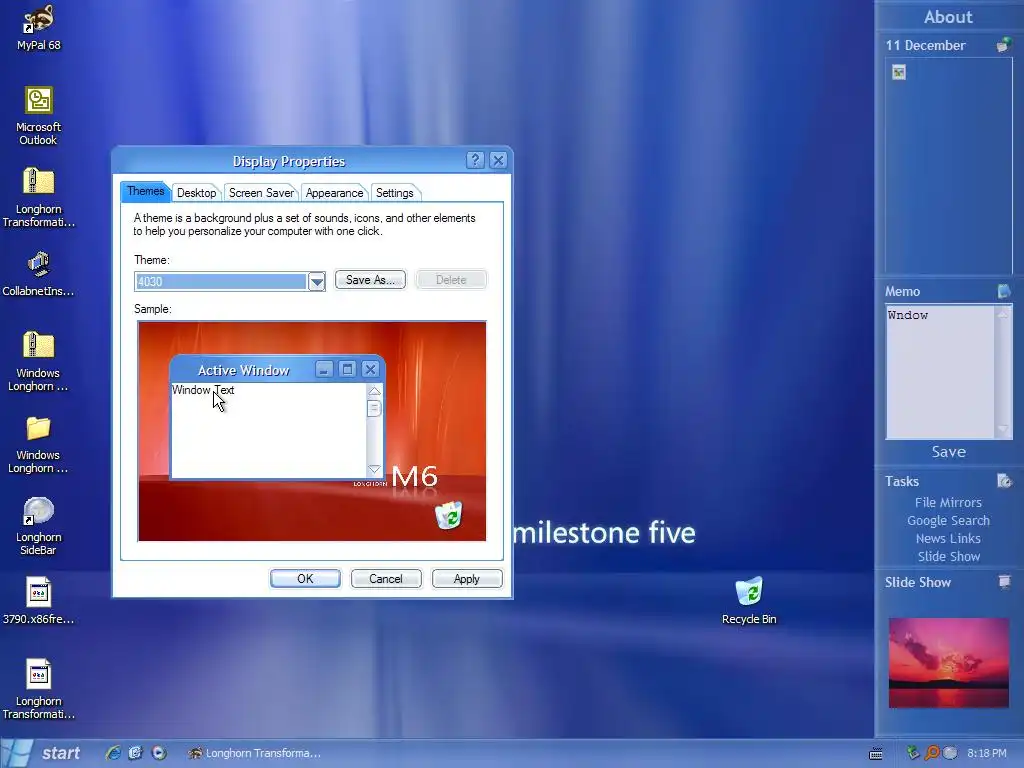This screenshot has height=768, width=1024.
Task: Click the orange magnifier tray icon
Action: tap(932, 753)
